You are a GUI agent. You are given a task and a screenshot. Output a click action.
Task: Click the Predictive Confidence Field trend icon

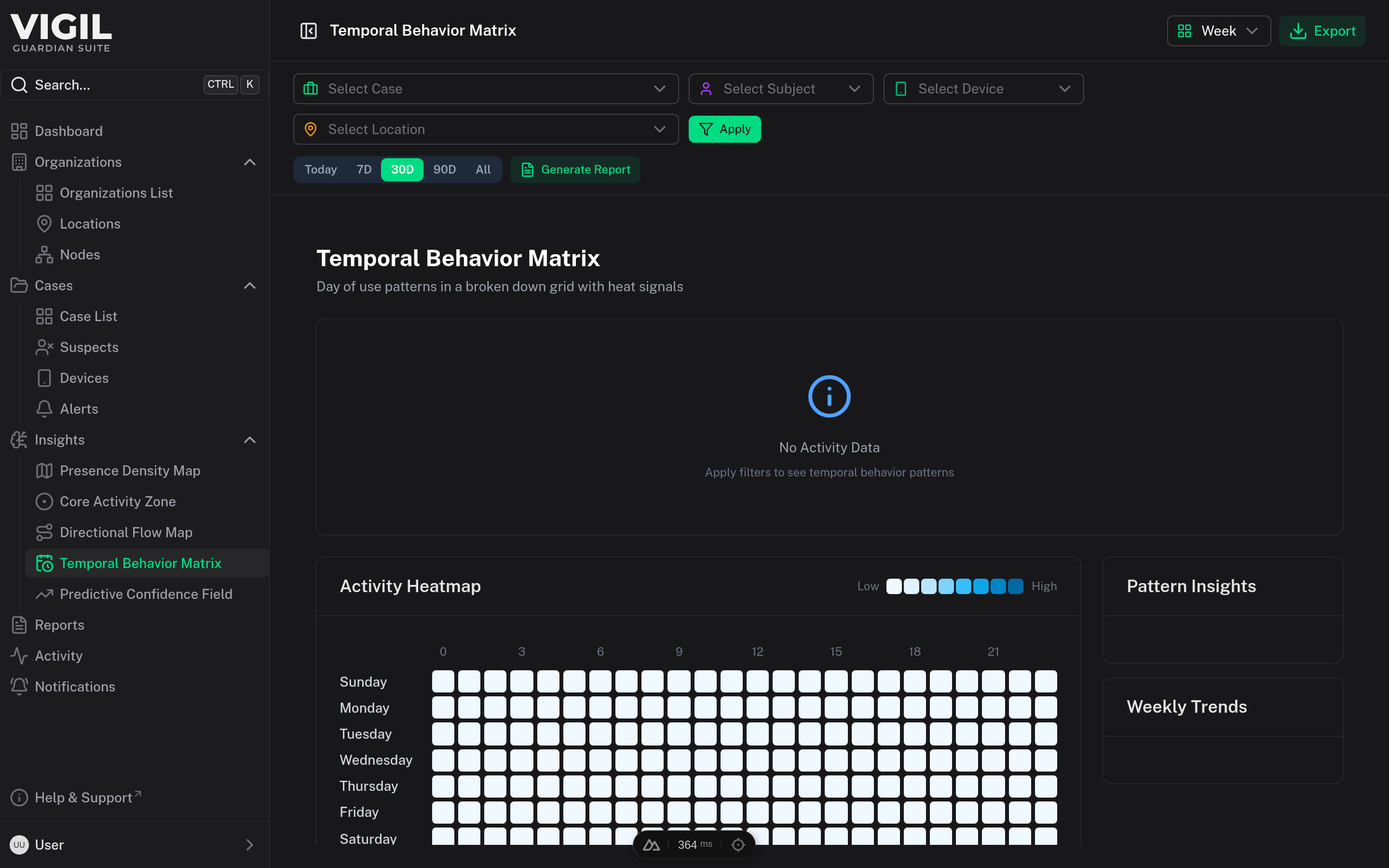coord(44,594)
